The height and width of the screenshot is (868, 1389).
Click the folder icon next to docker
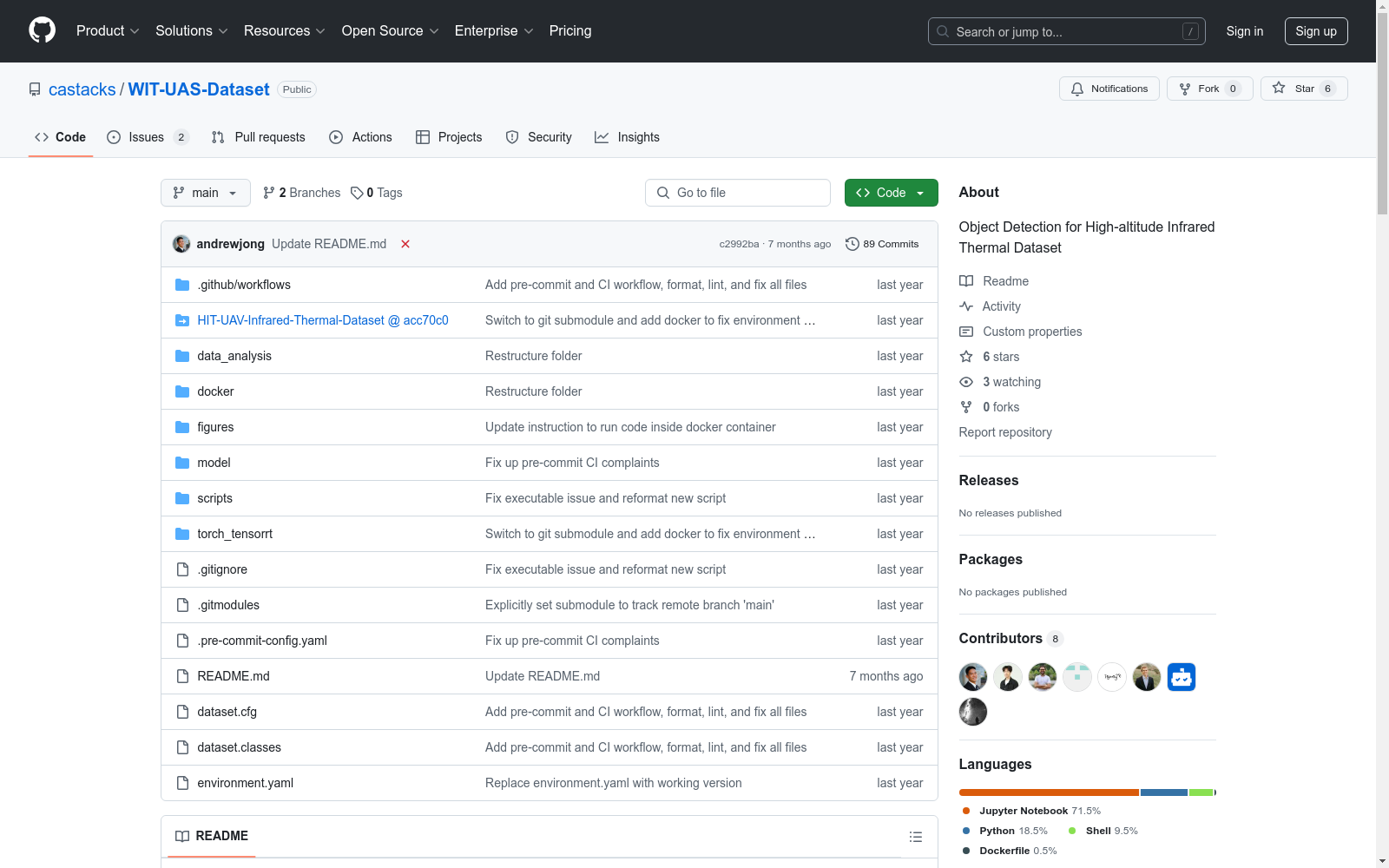(x=182, y=391)
